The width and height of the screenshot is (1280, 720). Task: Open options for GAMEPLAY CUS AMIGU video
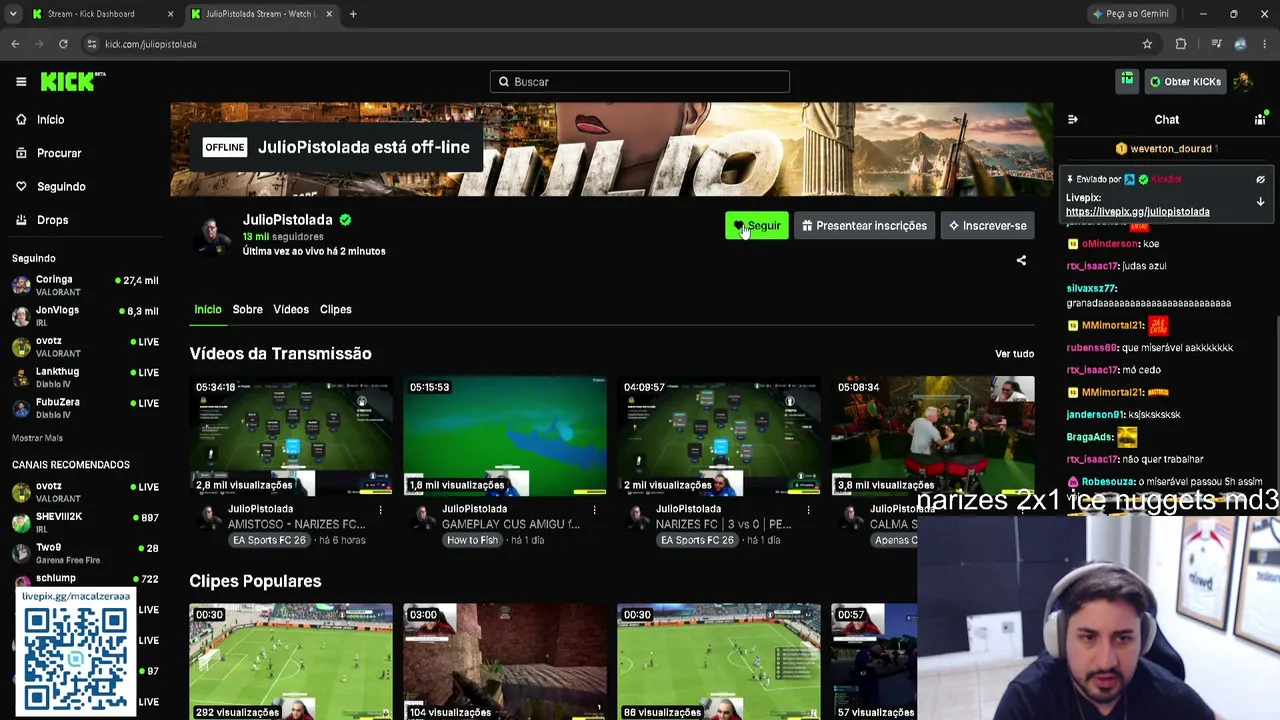pyautogui.click(x=594, y=510)
